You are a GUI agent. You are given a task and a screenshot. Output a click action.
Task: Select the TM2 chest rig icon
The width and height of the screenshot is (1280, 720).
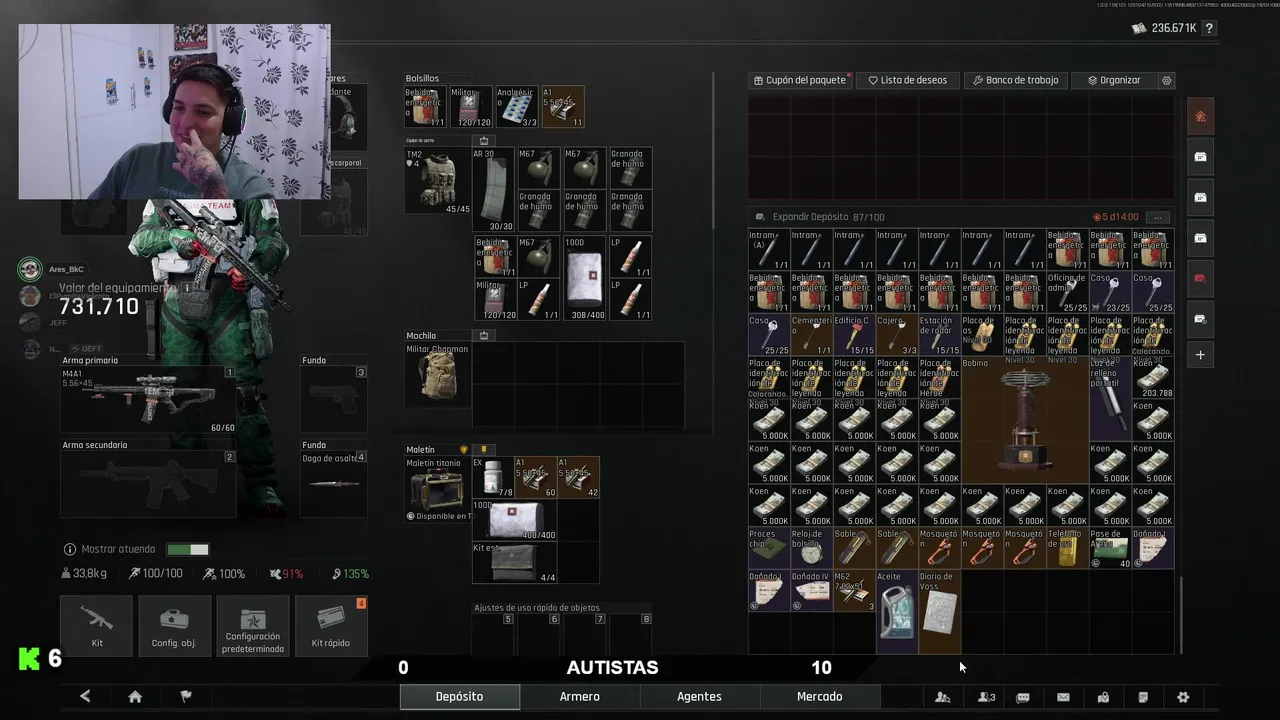[437, 181]
